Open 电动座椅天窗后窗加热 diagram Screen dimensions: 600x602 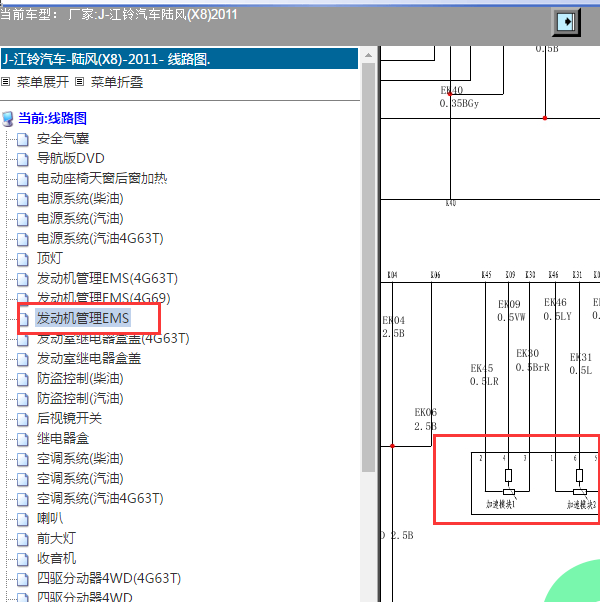102,179
